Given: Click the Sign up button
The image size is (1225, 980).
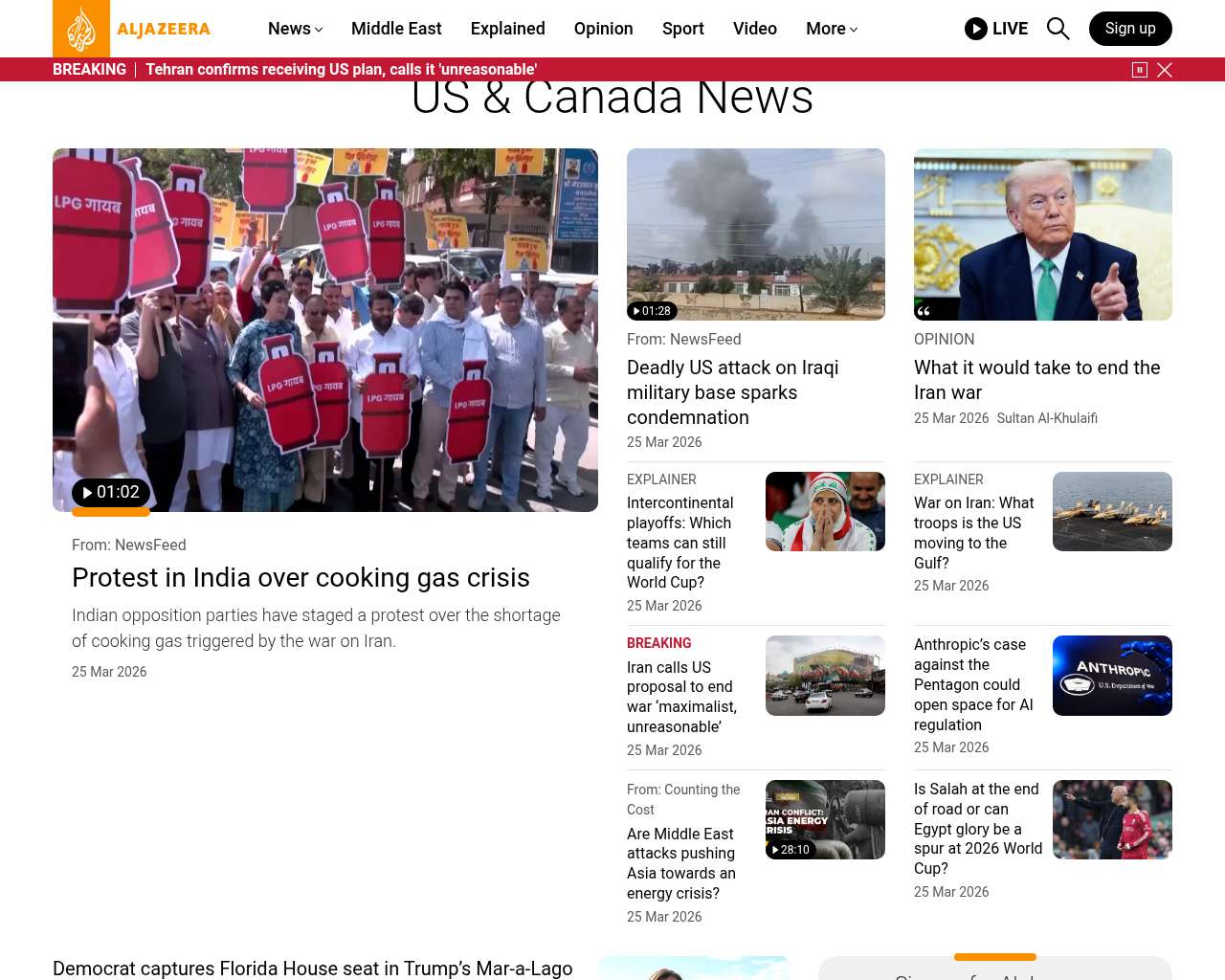Looking at the screenshot, I should click(1129, 29).
